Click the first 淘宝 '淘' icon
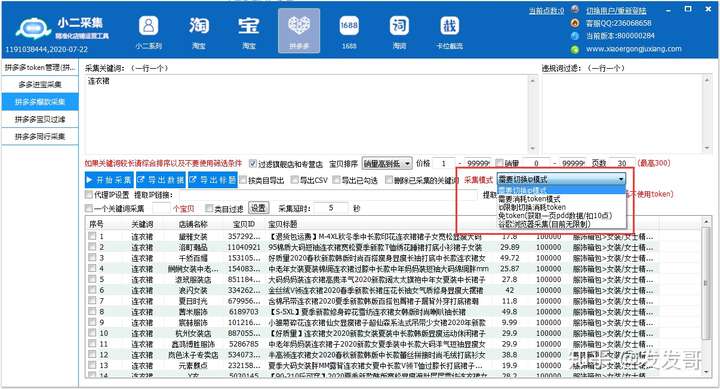The width and height of the screenshot is (720, 389). click(x=198, y=26)
